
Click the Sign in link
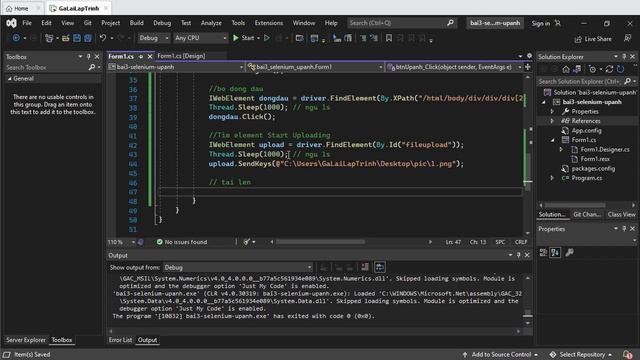coord(540,23)
